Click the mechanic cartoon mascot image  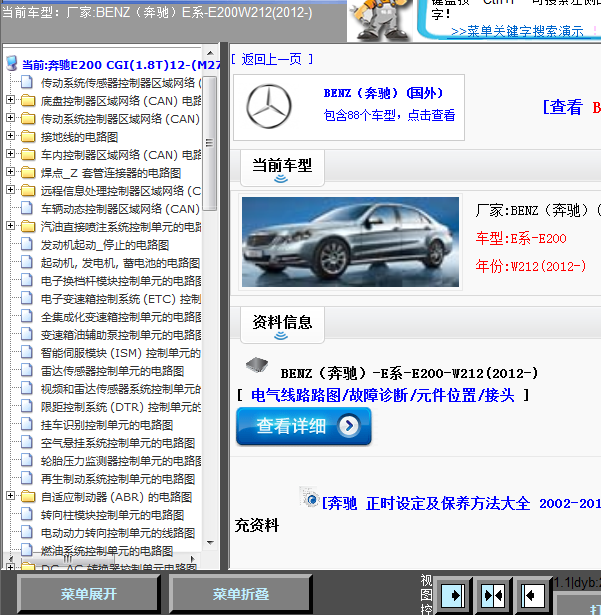[x=379, y=20]
